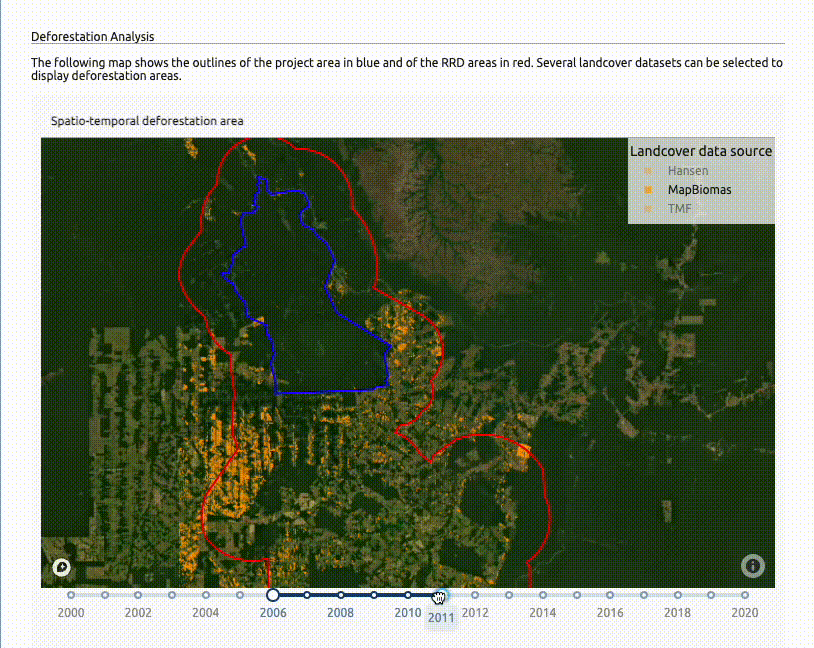Select year 2008 on the timeline
This screenshot has width=814, height=648.
pyautogui.click(x=340, y=595)
